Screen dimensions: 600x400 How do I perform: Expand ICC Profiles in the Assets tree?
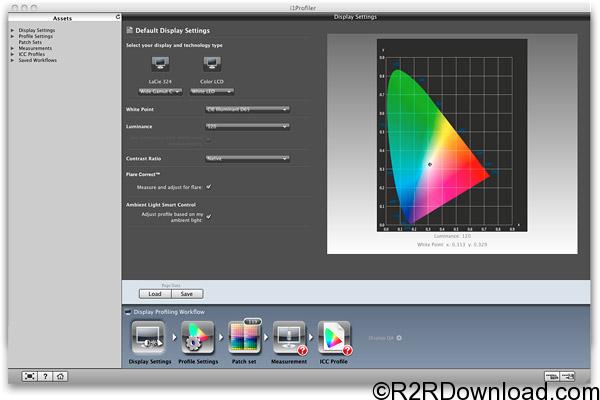[x=12, y=54]
